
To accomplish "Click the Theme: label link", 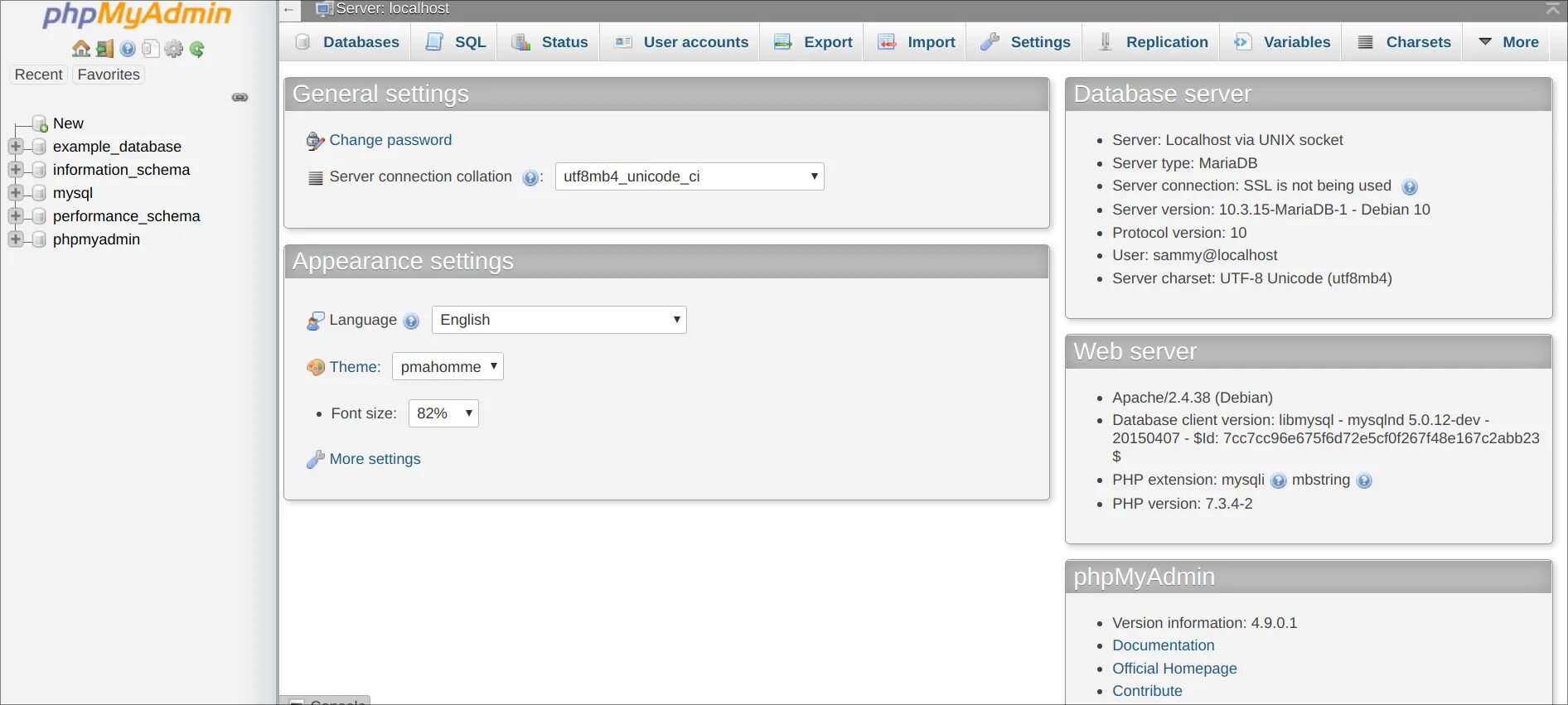I will point(355,367).
